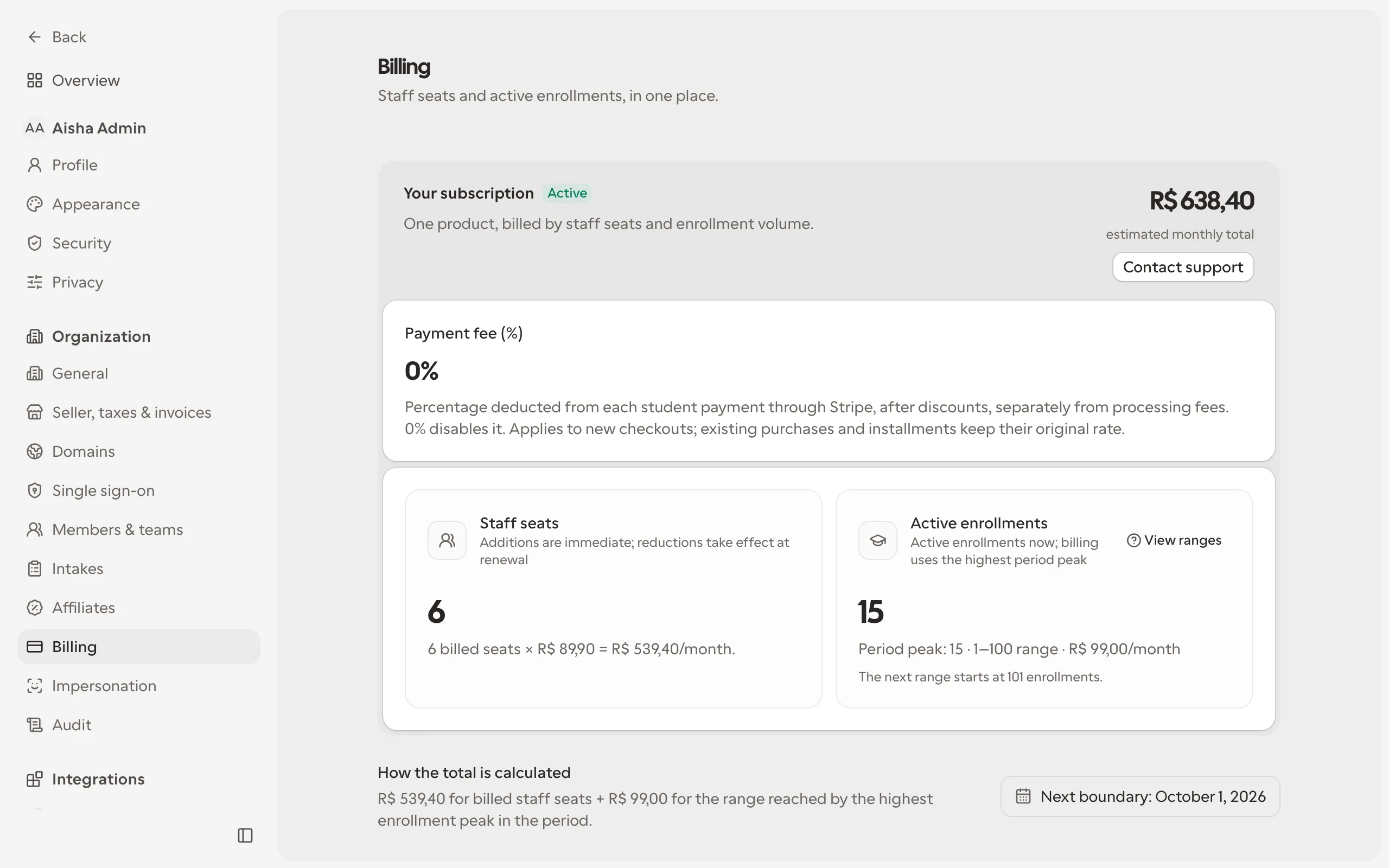This screenshot has height=868, width=1389.
Task: Click the Affiliates badge icon
Action: click(x=34, y=608)
